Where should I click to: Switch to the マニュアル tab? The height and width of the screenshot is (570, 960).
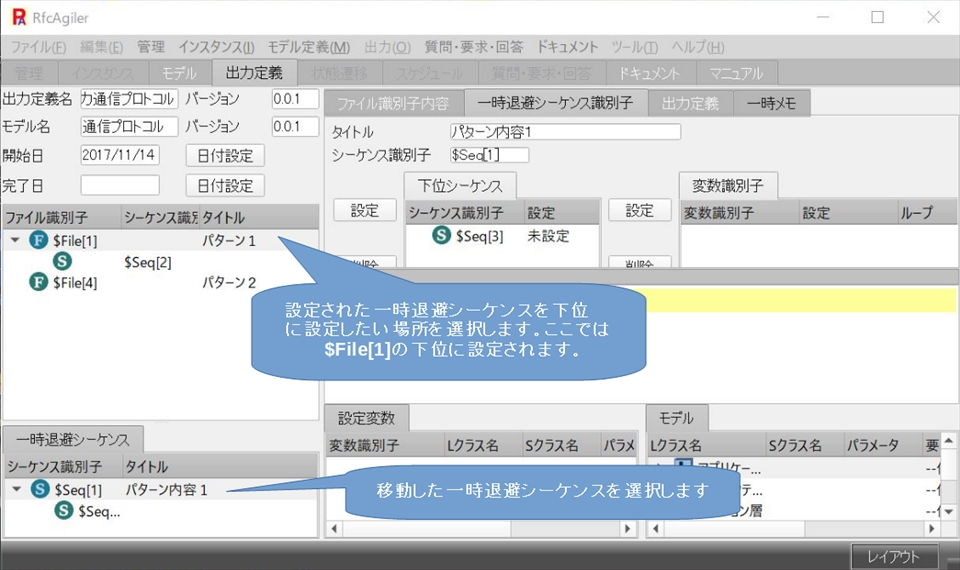click(x=737, y=73)
